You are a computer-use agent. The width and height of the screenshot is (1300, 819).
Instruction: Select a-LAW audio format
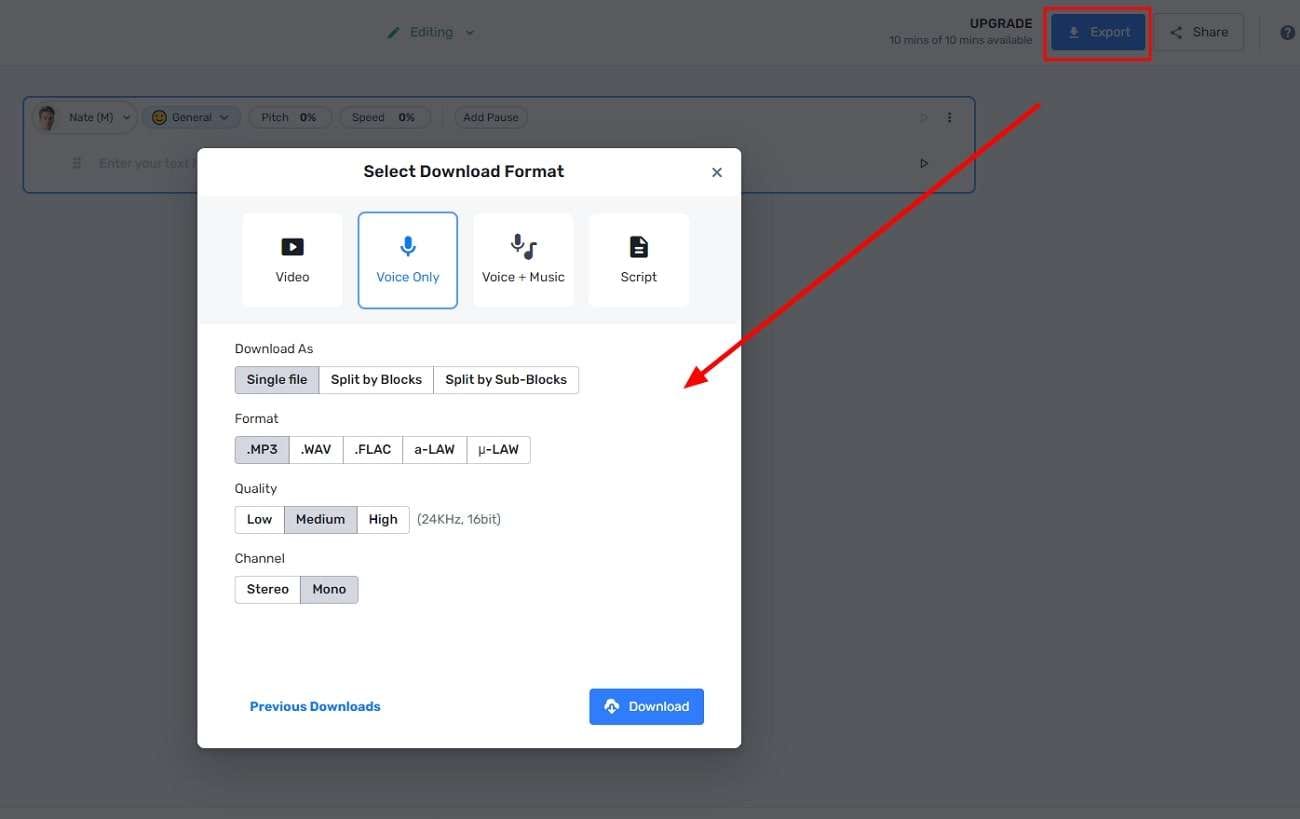[434, 450]
